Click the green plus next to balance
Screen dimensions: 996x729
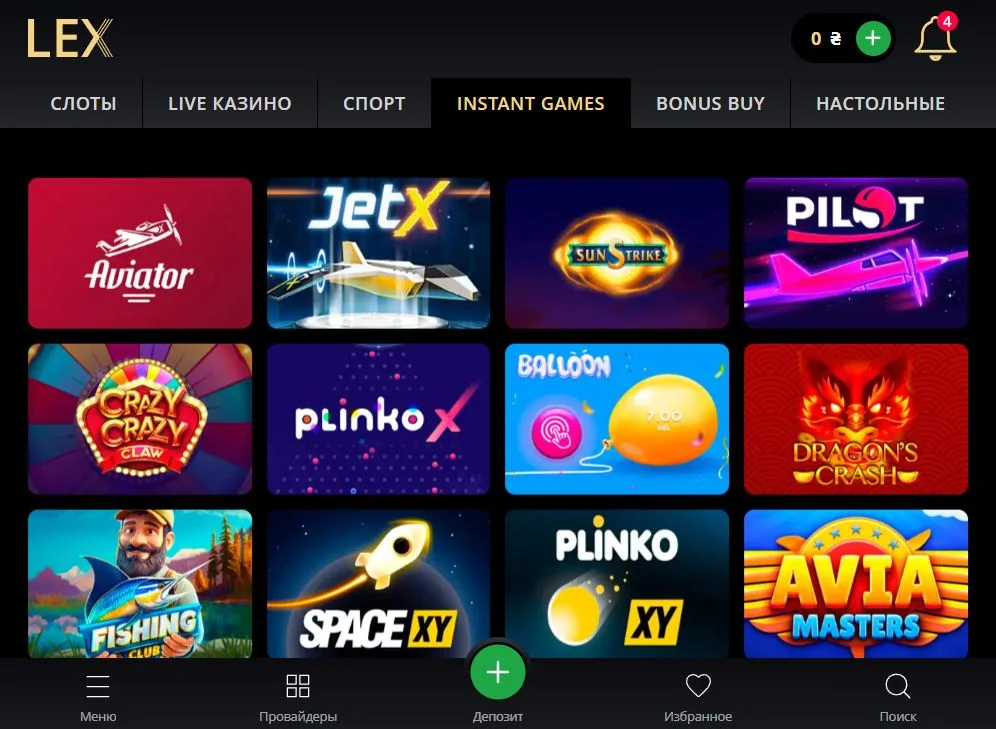[873, 38]
